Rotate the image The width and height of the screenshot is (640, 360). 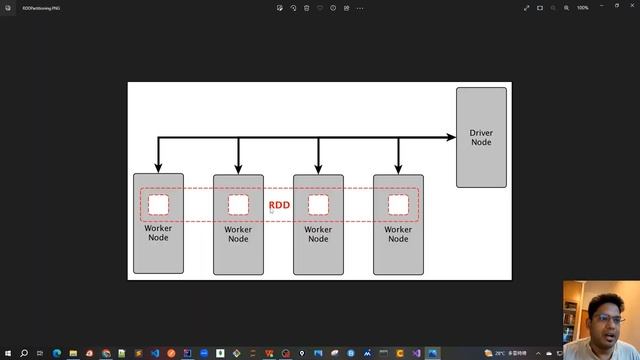tap(293, 8)
